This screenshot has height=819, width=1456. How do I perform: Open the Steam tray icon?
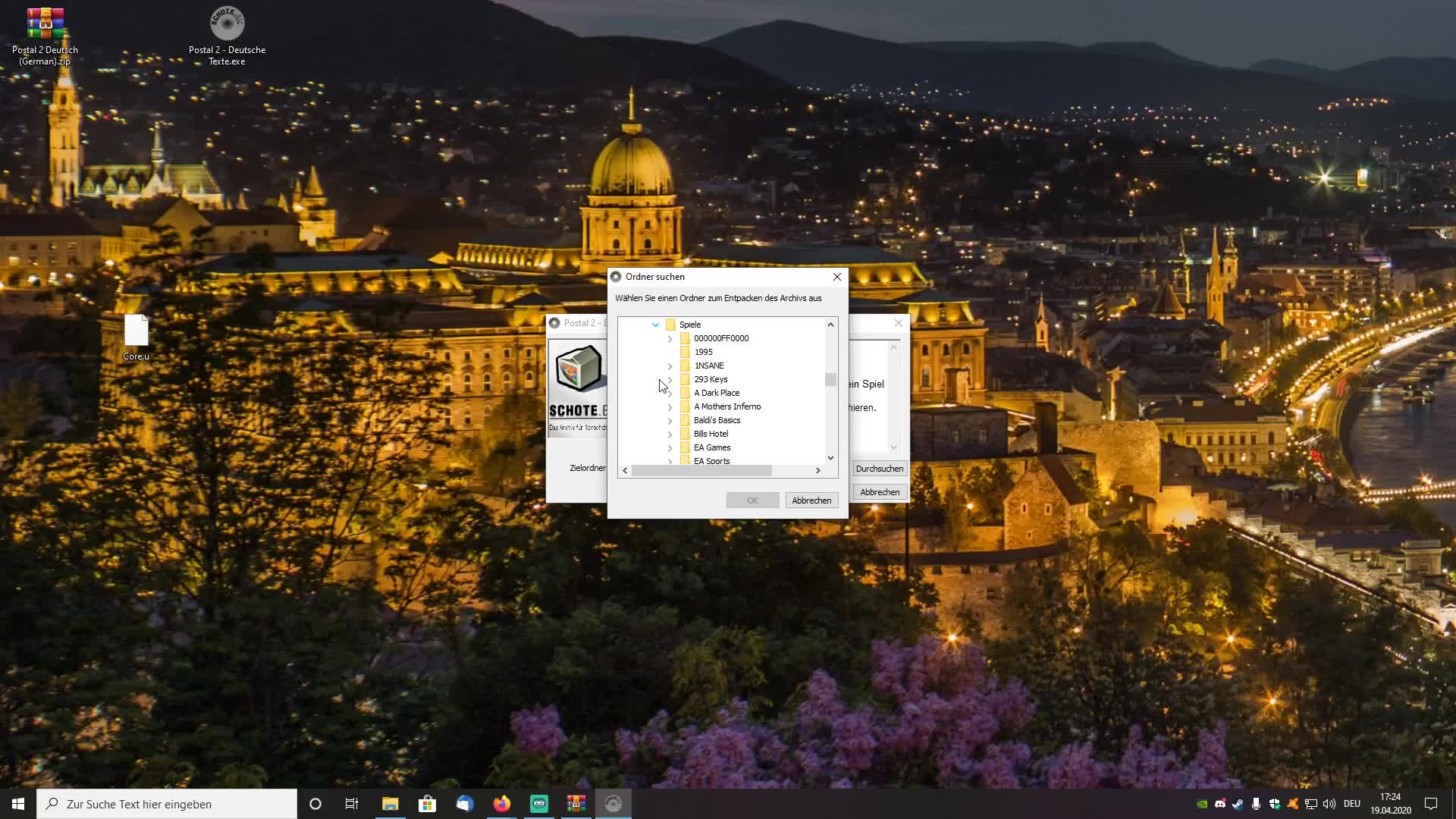1238,804
